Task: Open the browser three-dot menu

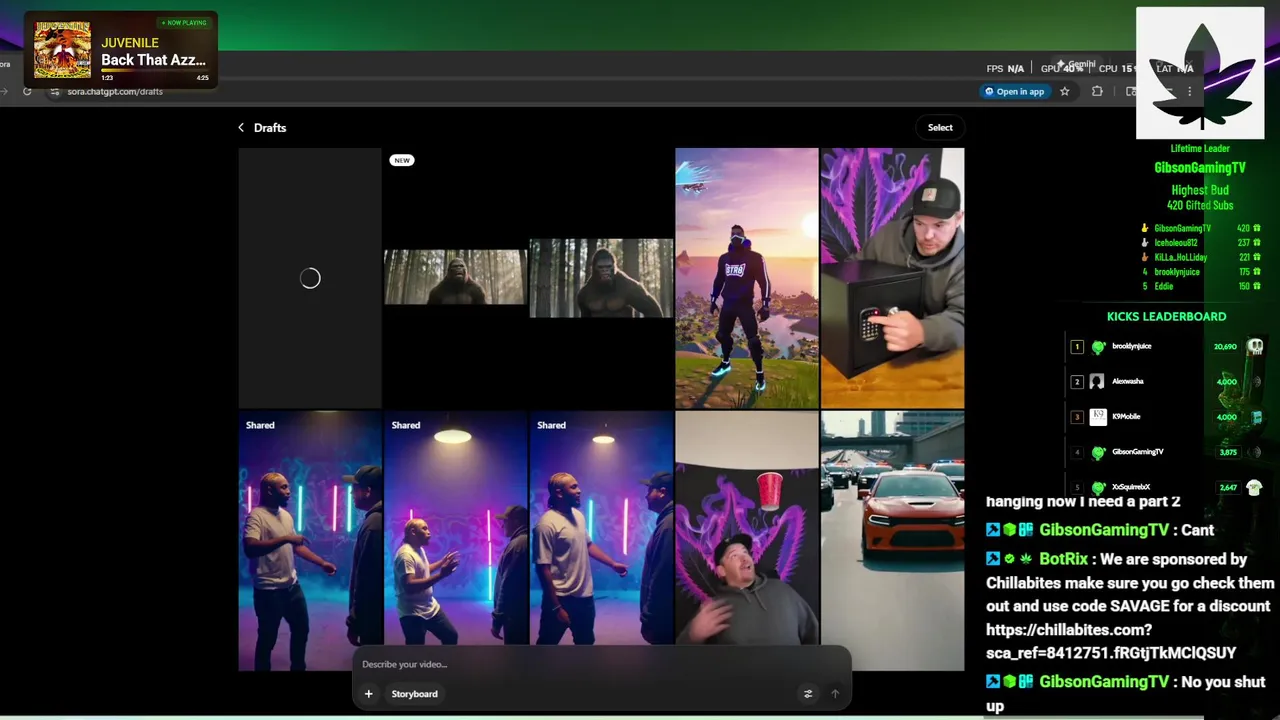Action: (1190, 91)
